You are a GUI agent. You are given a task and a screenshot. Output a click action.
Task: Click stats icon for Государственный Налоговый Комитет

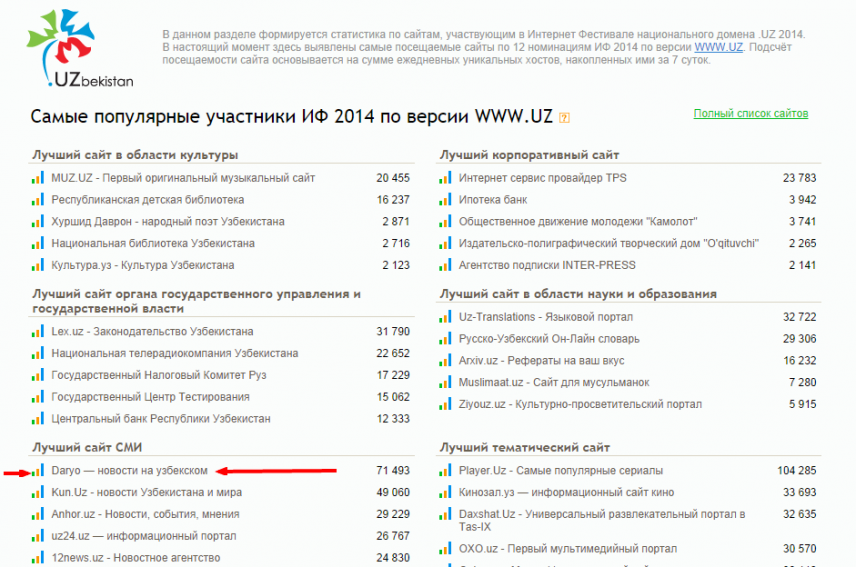[38, 375]
